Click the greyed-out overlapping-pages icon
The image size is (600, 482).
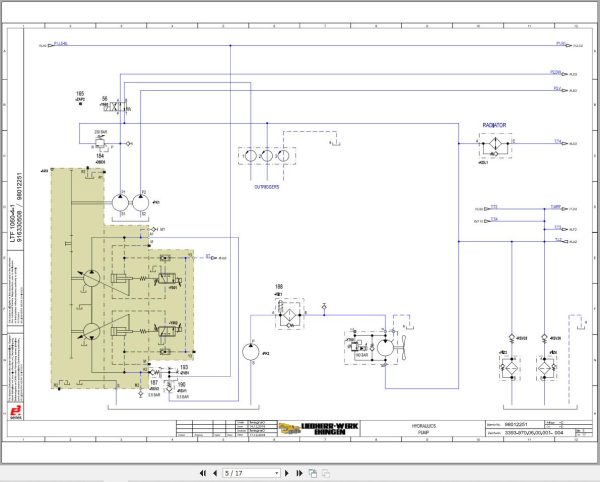[326, 473]
